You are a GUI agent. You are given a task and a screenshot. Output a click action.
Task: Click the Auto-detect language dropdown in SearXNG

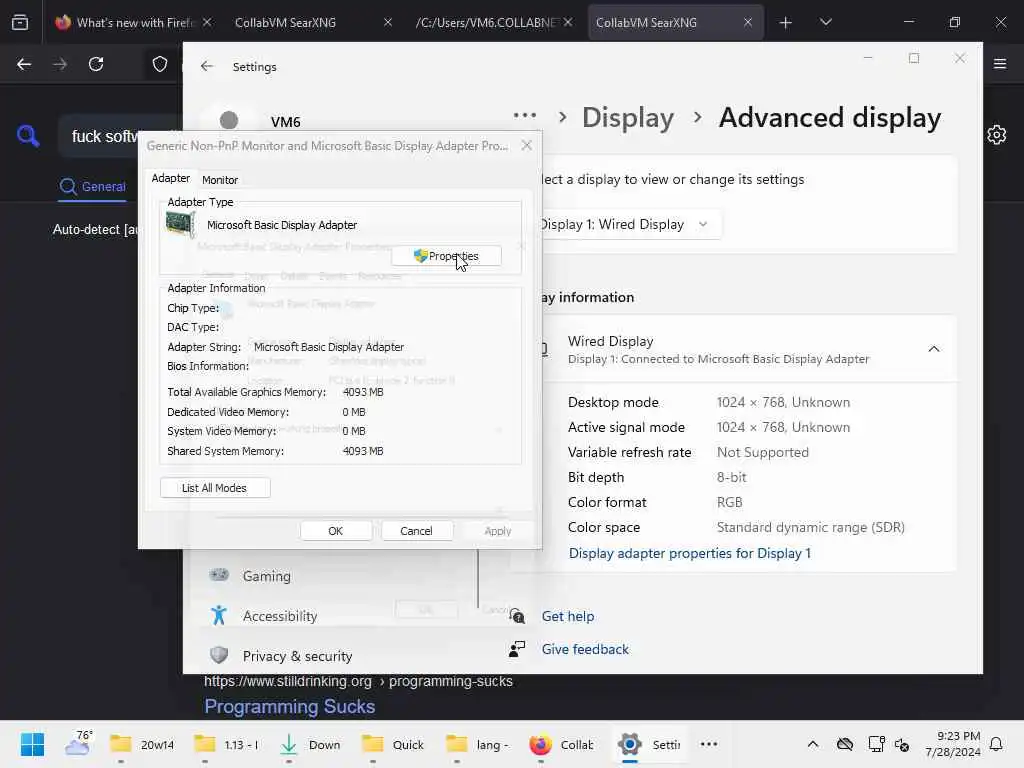click(x=95, y=229)
